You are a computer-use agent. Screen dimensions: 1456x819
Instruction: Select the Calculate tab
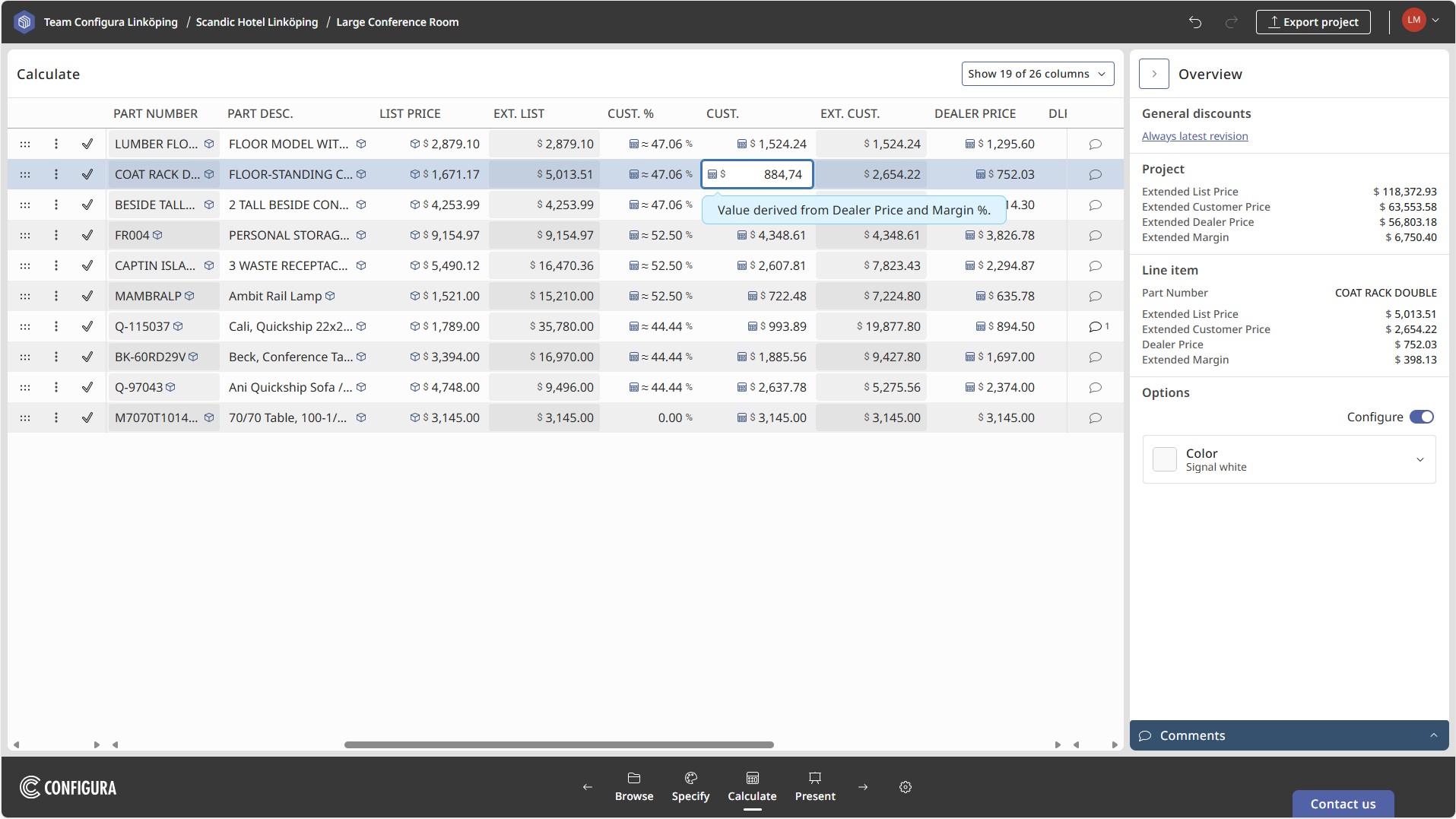pyautogui.click(x=752, y=787)
